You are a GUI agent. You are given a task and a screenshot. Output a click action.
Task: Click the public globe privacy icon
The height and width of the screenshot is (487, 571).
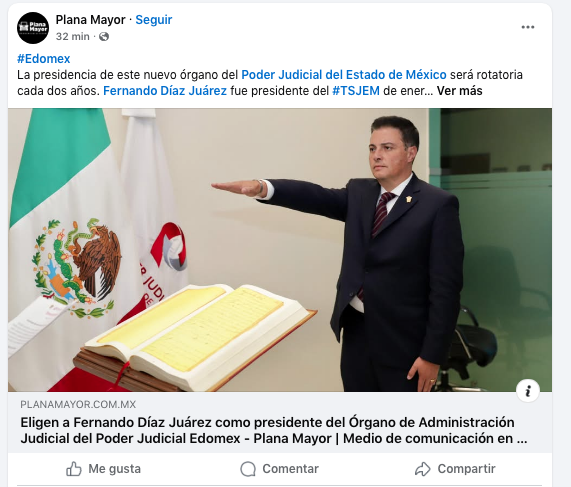(x=104, y=36)
